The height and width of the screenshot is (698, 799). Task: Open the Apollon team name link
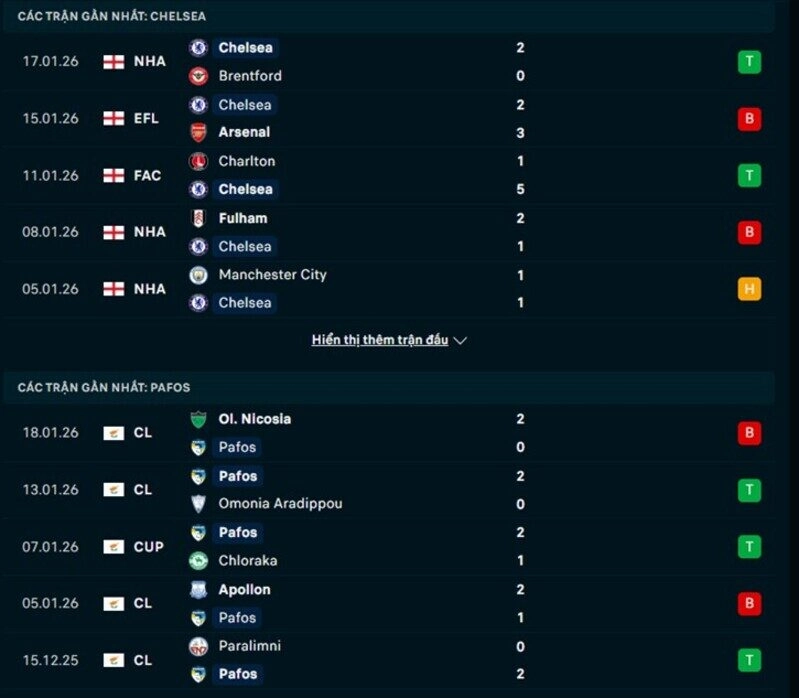tap(244, 590)
